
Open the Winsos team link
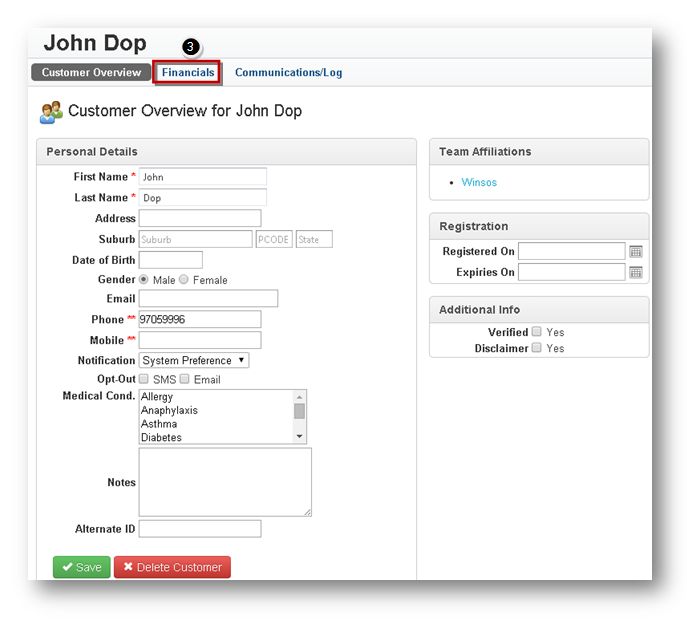[x=479, y=182]
